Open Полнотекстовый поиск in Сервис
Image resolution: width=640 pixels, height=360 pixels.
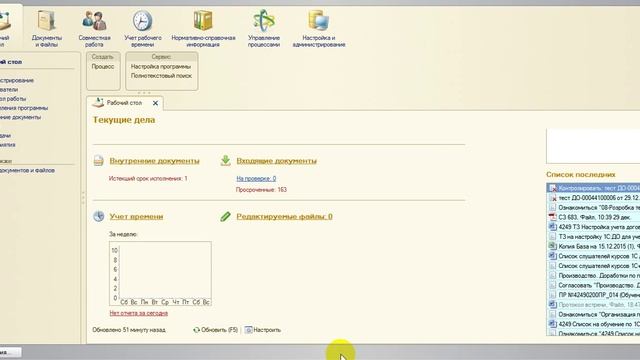click(x=161, y=76)
